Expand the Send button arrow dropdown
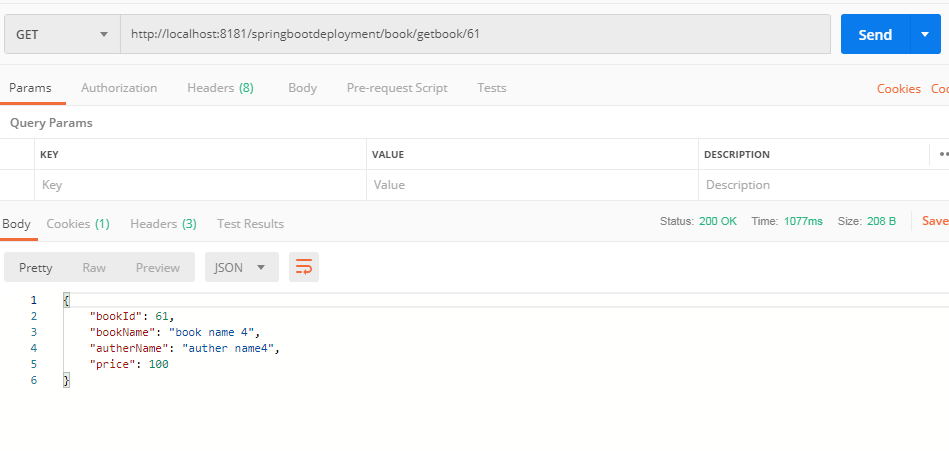Screen dimensions: 949x451 (924, 35)
